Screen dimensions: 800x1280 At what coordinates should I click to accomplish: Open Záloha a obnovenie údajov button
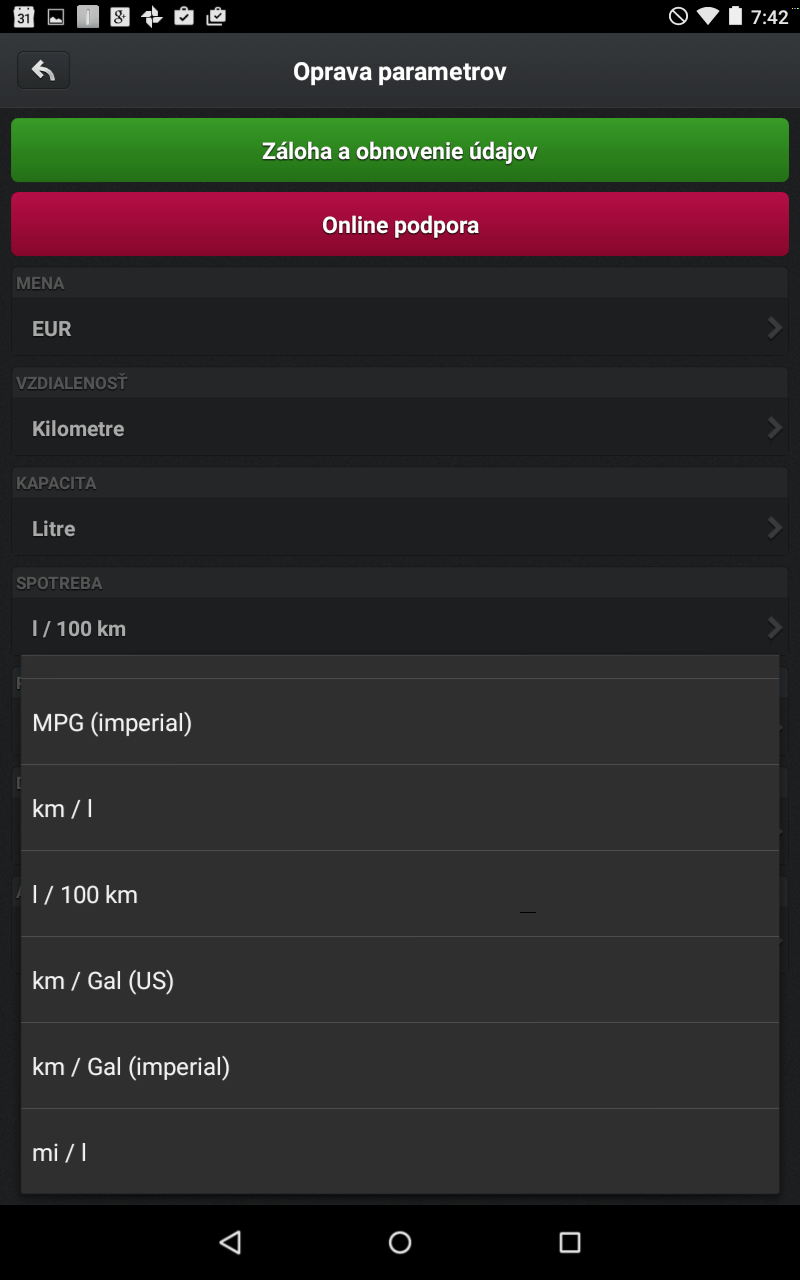tap(400, 151)
